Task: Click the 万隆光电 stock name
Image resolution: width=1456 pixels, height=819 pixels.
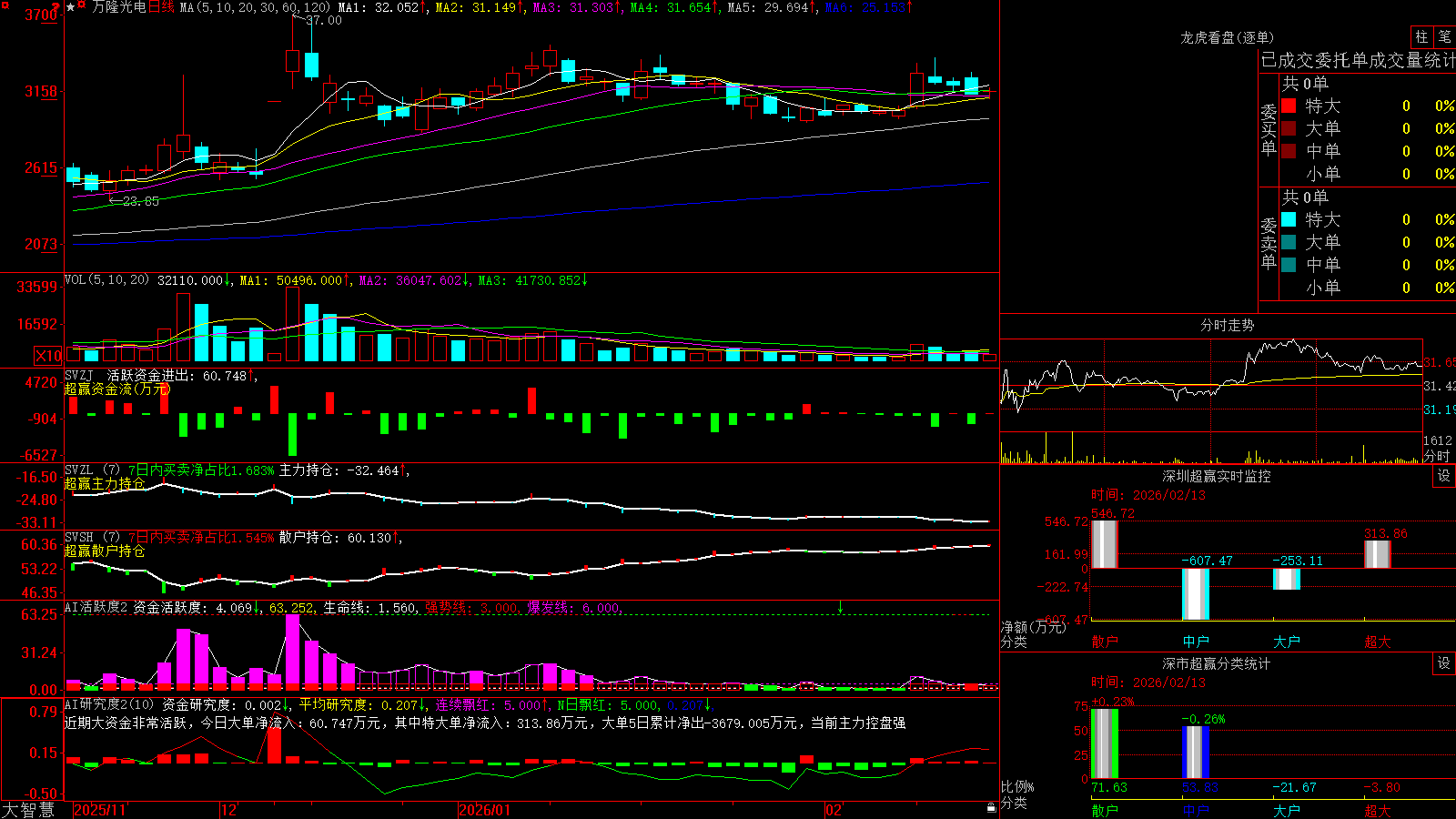Action: (x=118, y=7)
